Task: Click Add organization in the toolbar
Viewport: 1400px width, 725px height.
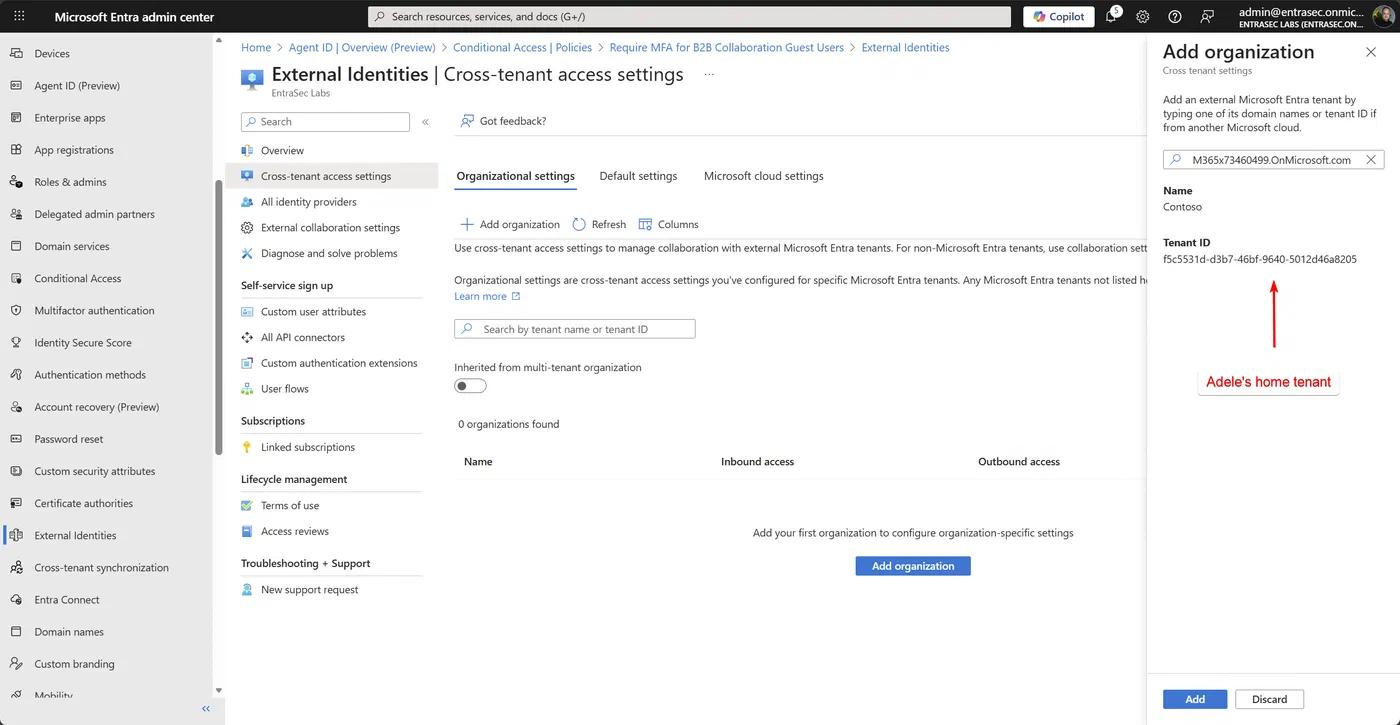Action: pyautogui.click(x=510, y=224)
